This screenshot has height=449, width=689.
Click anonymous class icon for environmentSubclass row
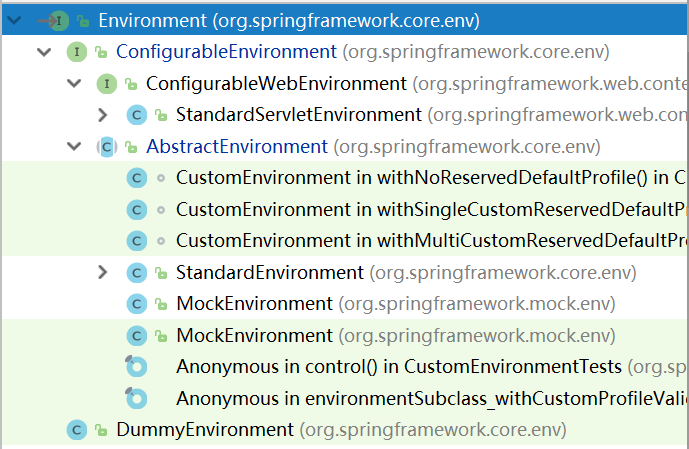tap(136, 398)
